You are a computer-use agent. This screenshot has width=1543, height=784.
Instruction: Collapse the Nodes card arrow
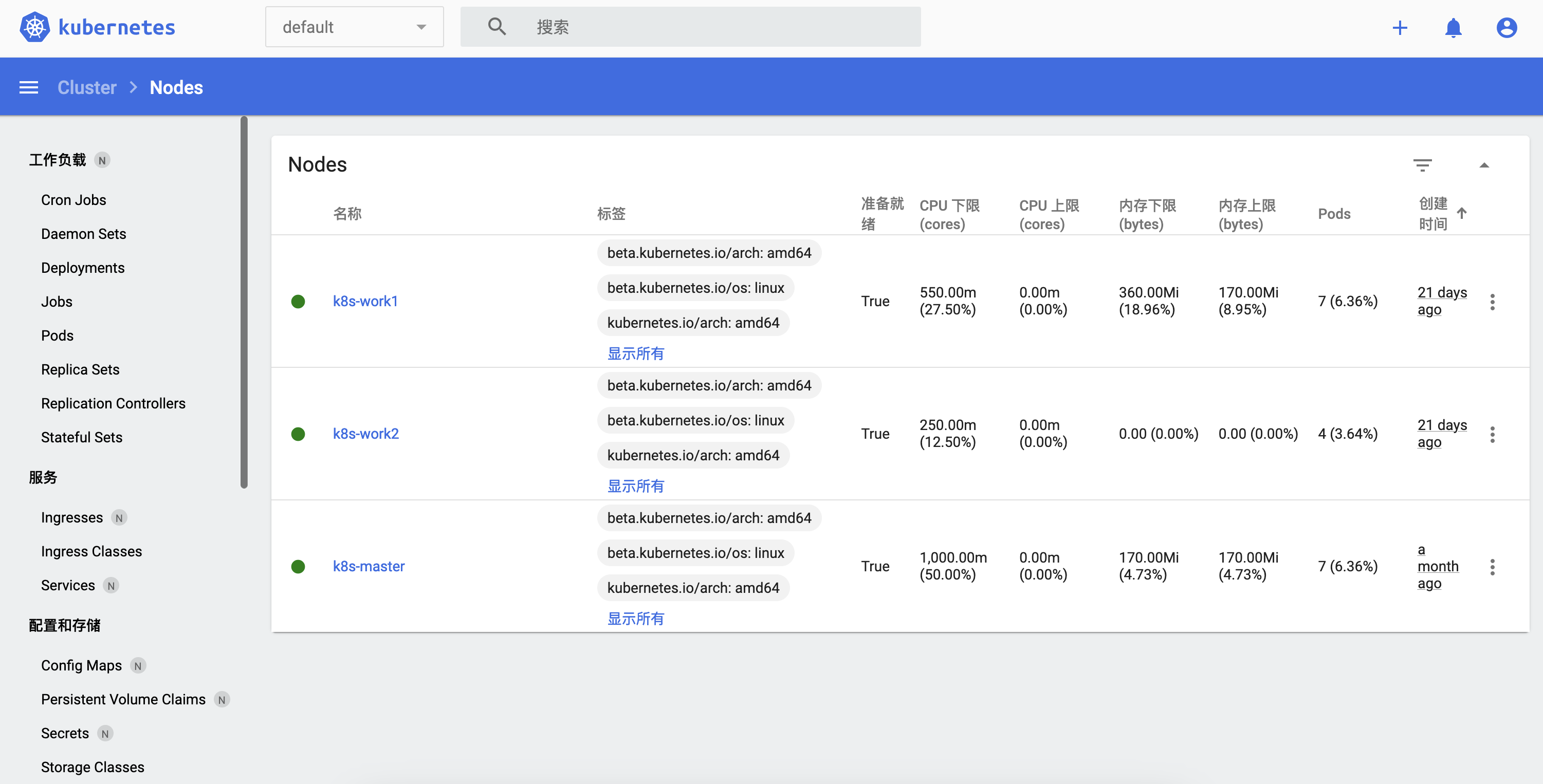pos(1484,165)
